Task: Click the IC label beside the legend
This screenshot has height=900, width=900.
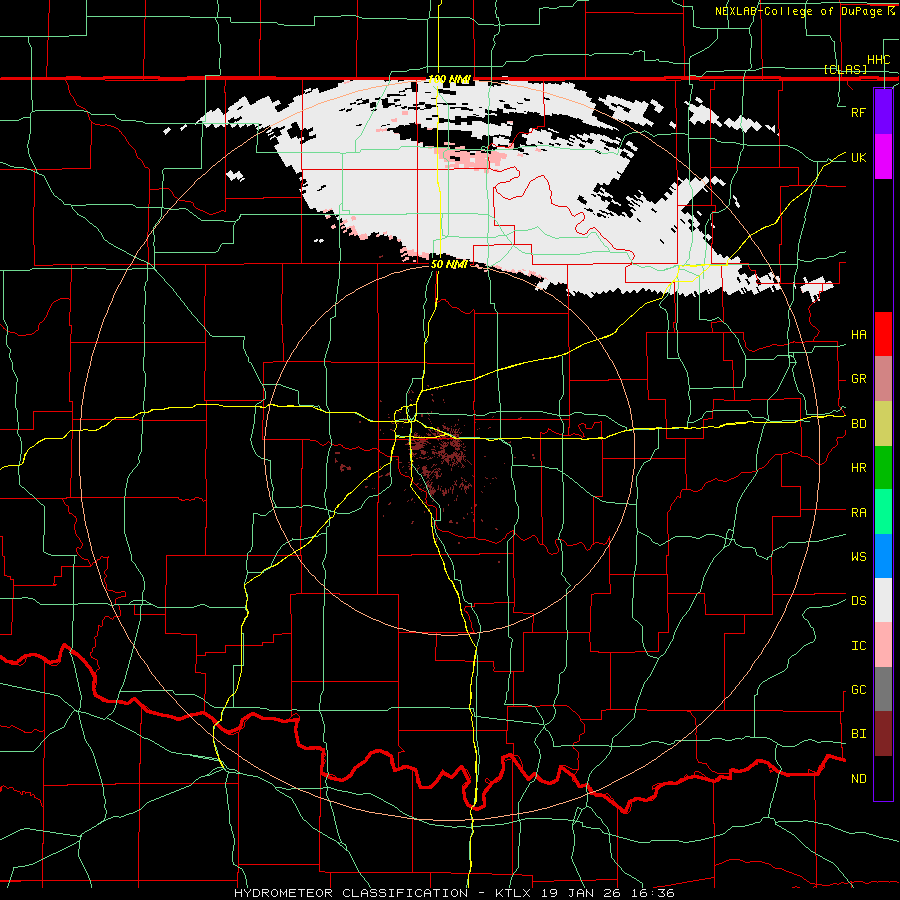Action: tap(858, 646)
